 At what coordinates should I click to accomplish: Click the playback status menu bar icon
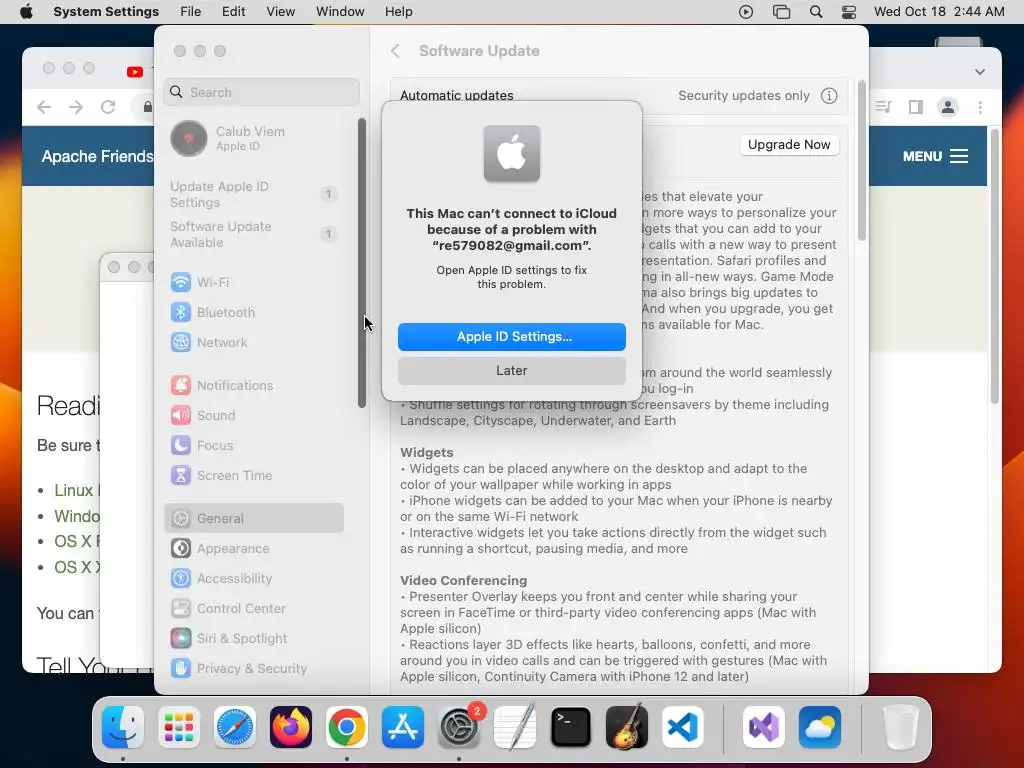point(746,12)
